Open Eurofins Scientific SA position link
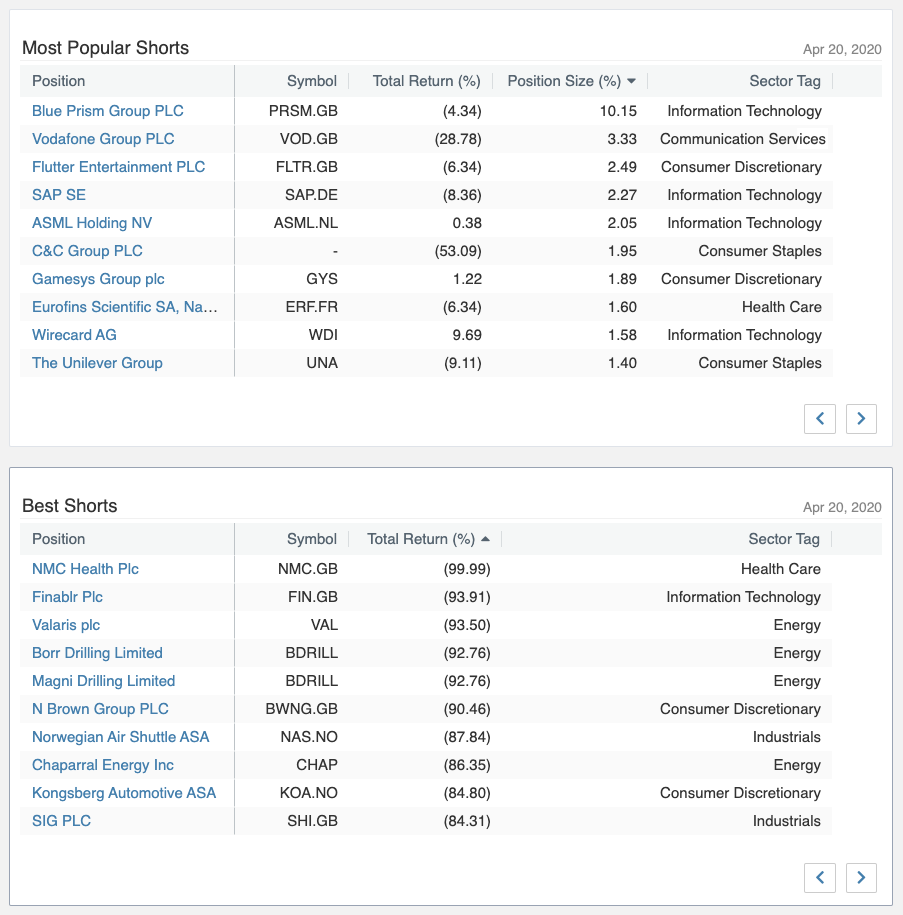Screen dimensions: 903x915 click(x=124, y=307)
